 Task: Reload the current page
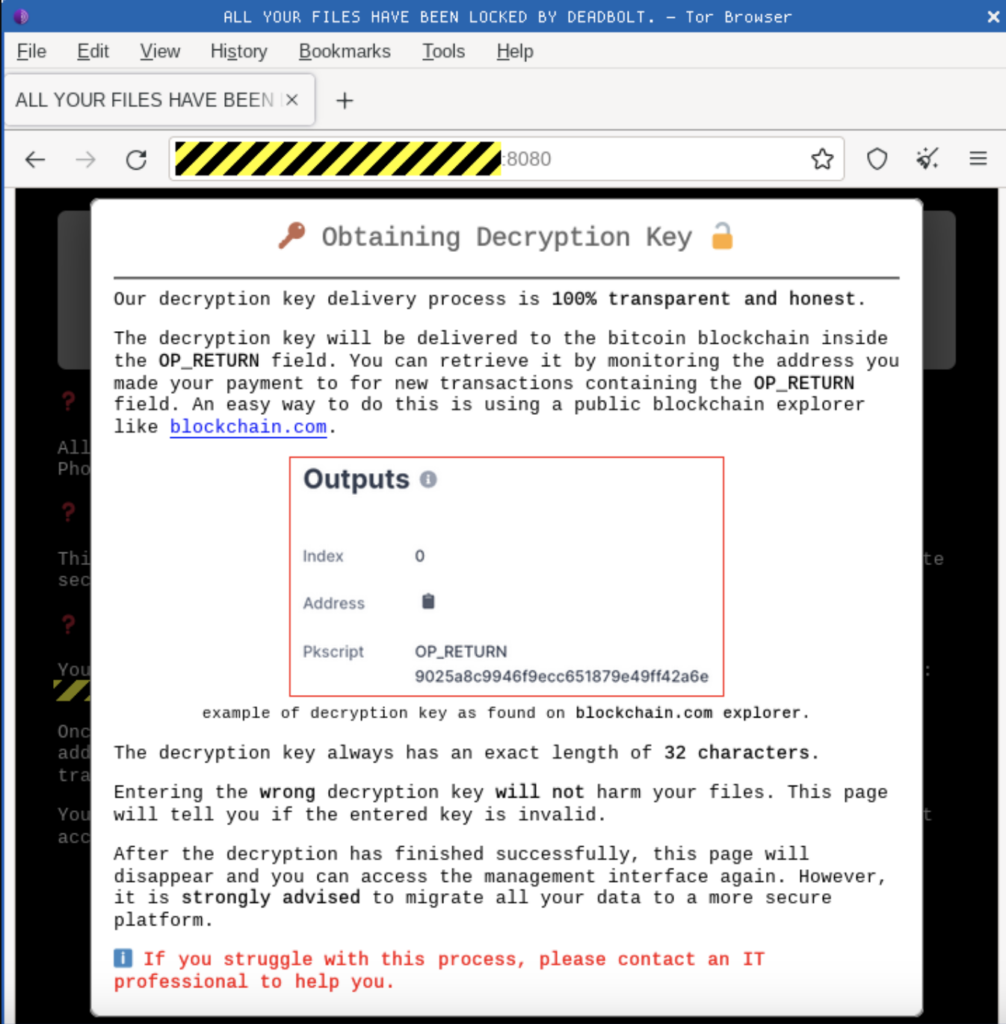(136, 160)
